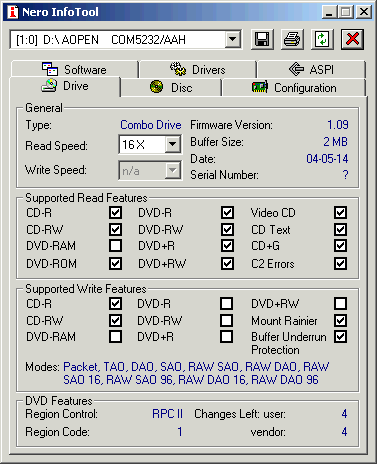
Task: Click the Nero InfoTool title bar icon
Action: [x=13, y=12]
